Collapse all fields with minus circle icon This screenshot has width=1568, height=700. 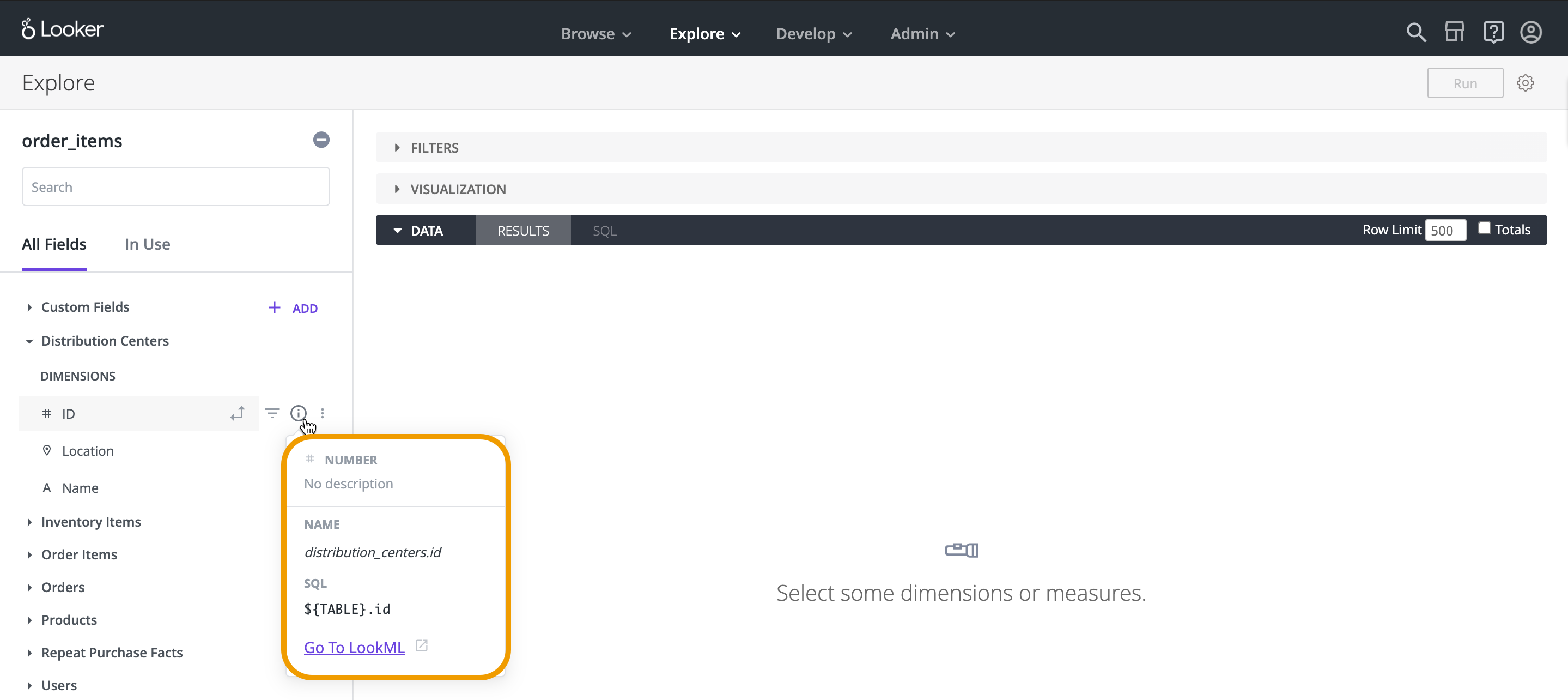coord(321,140)
